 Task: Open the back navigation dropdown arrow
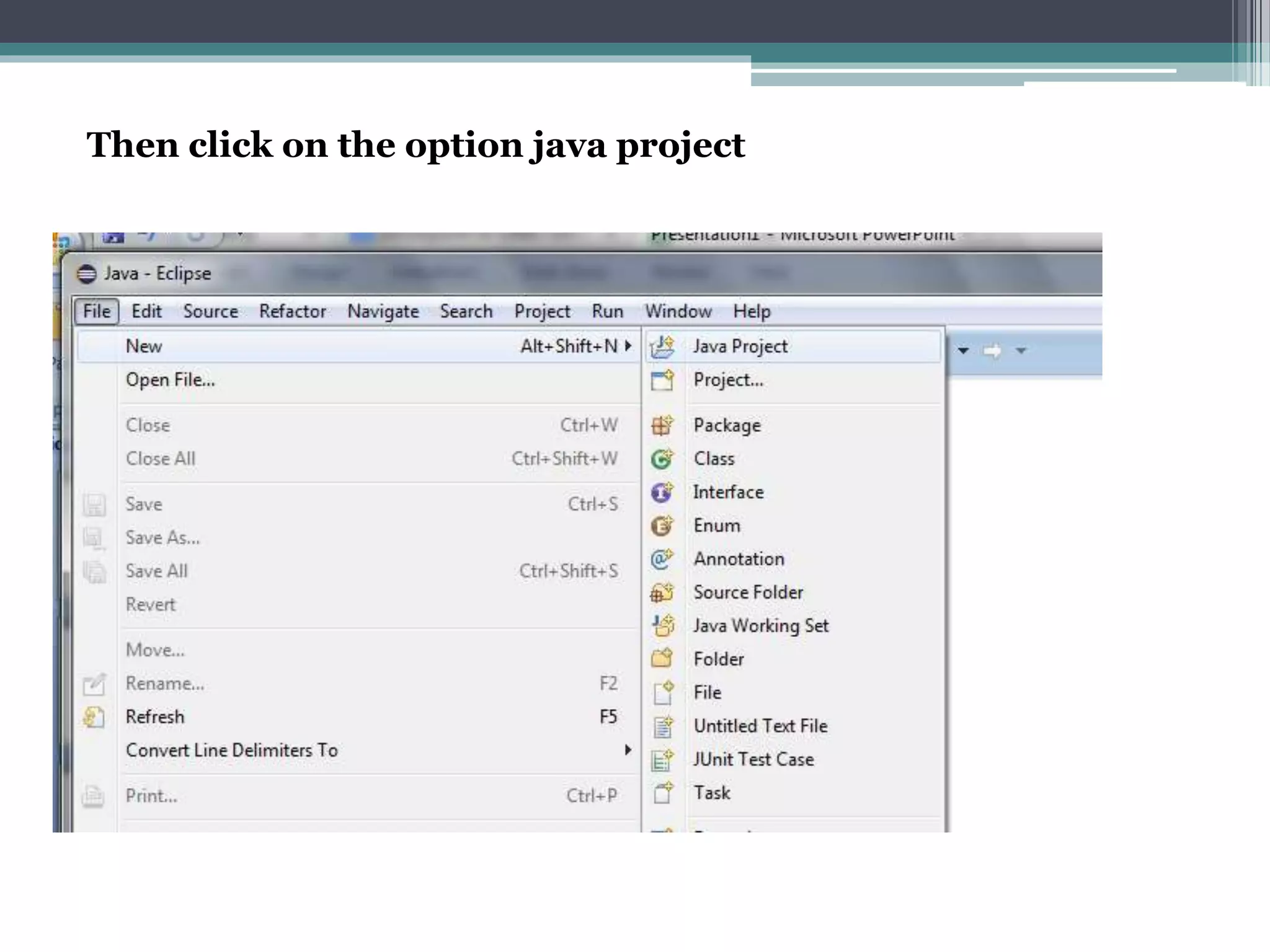tap(963, 351)
